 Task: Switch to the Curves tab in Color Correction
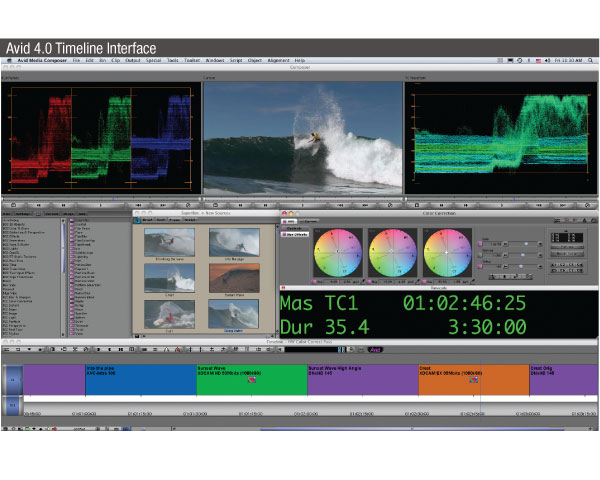click(309, 221)
